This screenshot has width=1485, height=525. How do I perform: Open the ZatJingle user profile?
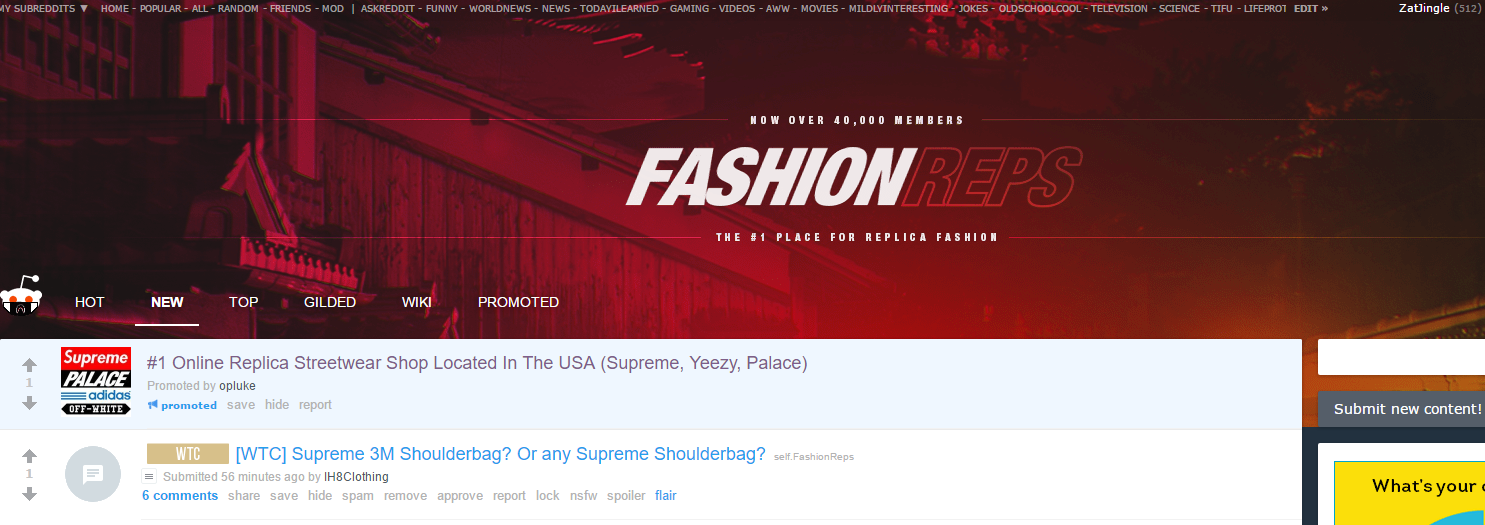(x=1424, y=8)
